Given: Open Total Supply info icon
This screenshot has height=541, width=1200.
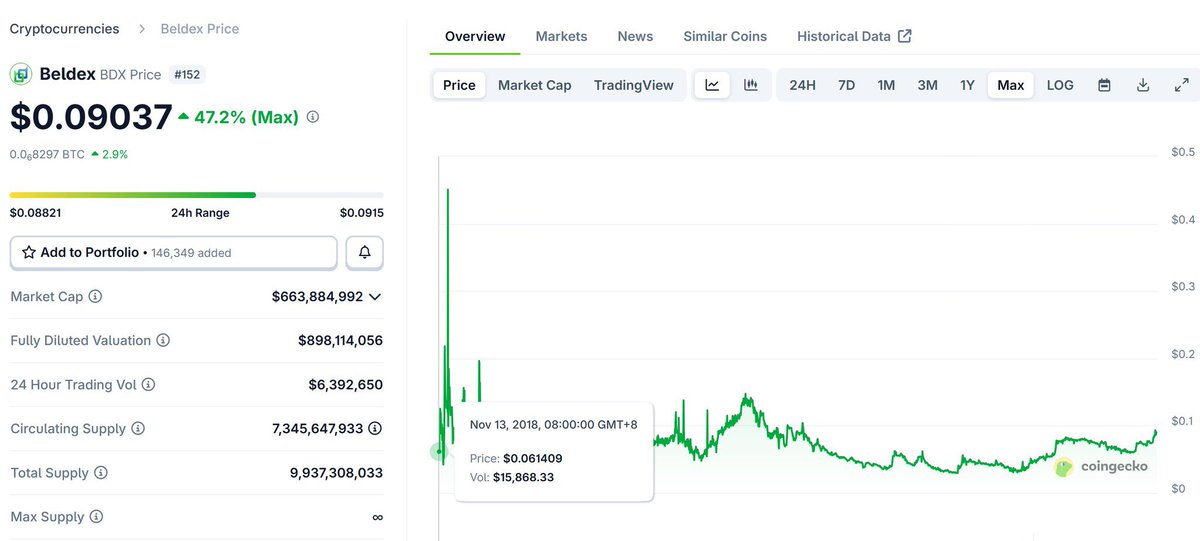Looking at the screenshot, I should (x=101, y=473).
